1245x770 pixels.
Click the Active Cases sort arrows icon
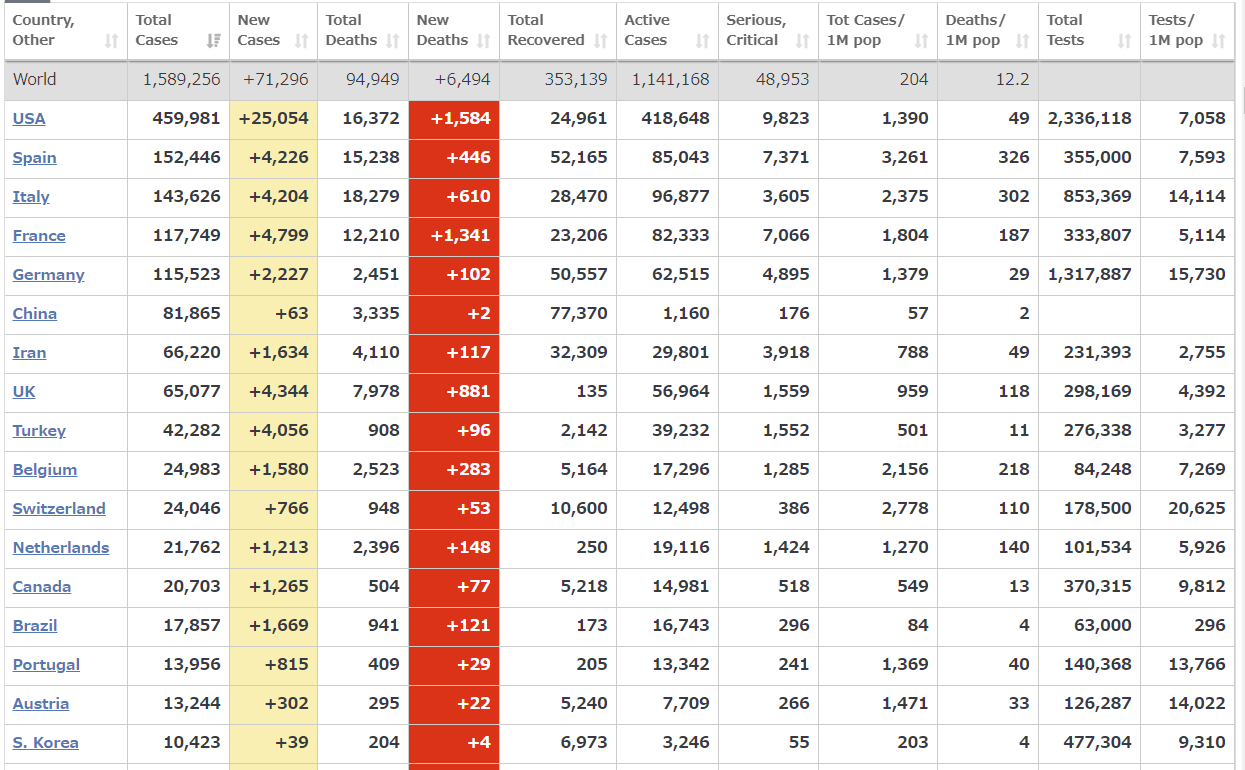click(x=703, y=41)
